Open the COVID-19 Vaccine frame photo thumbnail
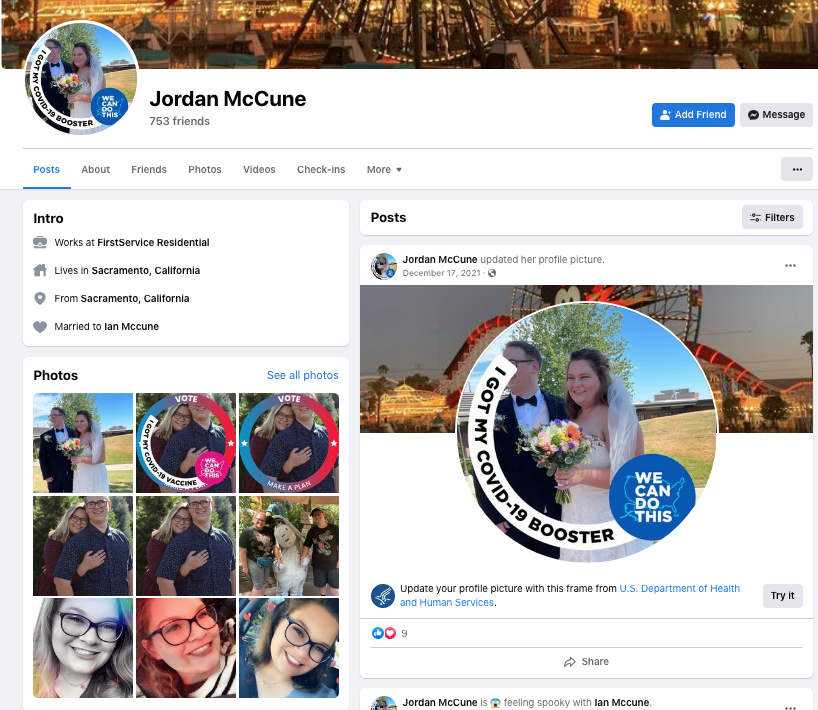 [186, 443]
